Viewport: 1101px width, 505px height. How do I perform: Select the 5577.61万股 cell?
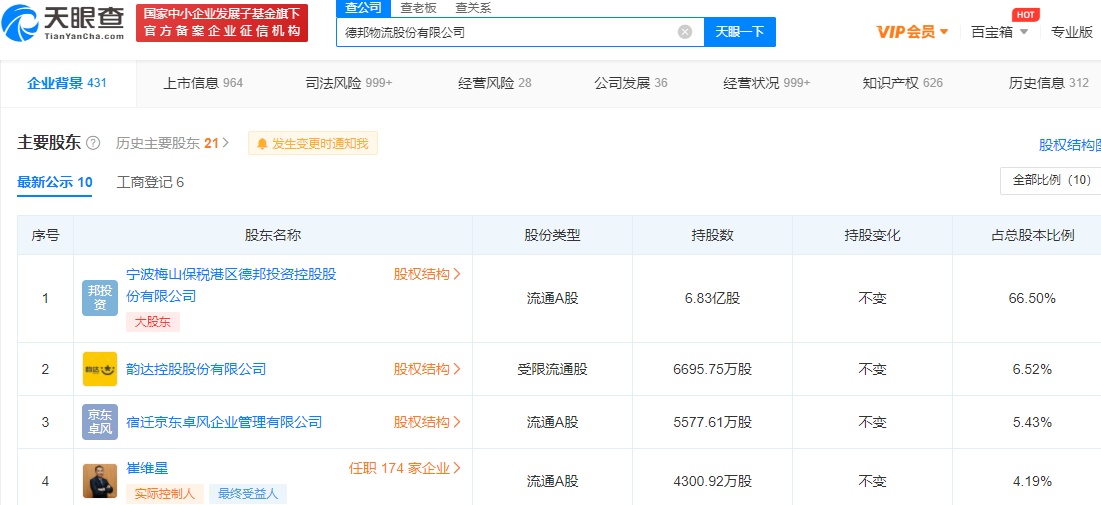[712, 422]
